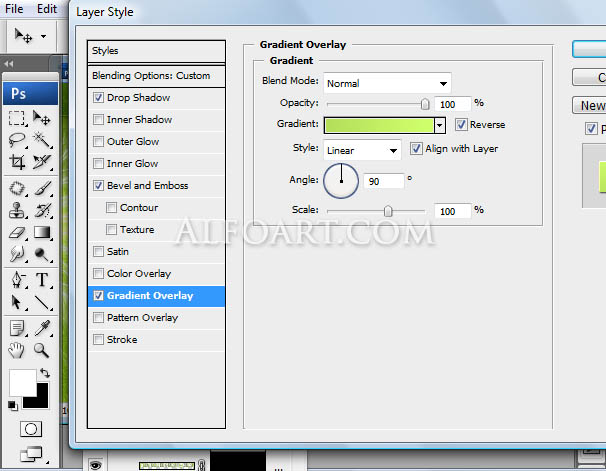
Task: Select the Rectangular Marquee tool
Action: [17, 118]
